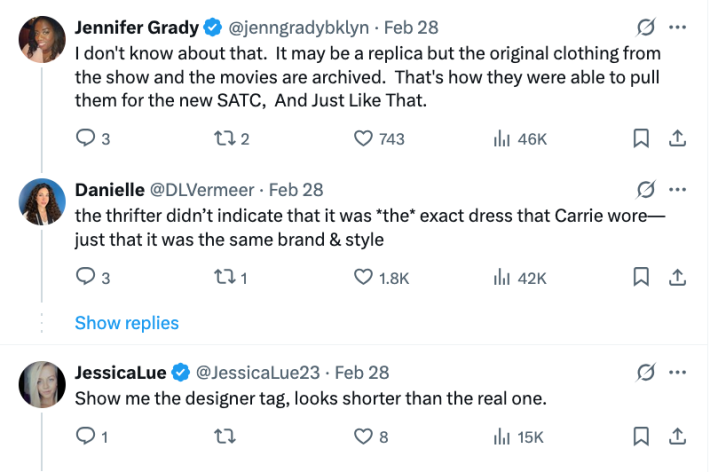Screen dimensions: 710x472
Task: Open JessicaLue's profile name
Action: 120,372
